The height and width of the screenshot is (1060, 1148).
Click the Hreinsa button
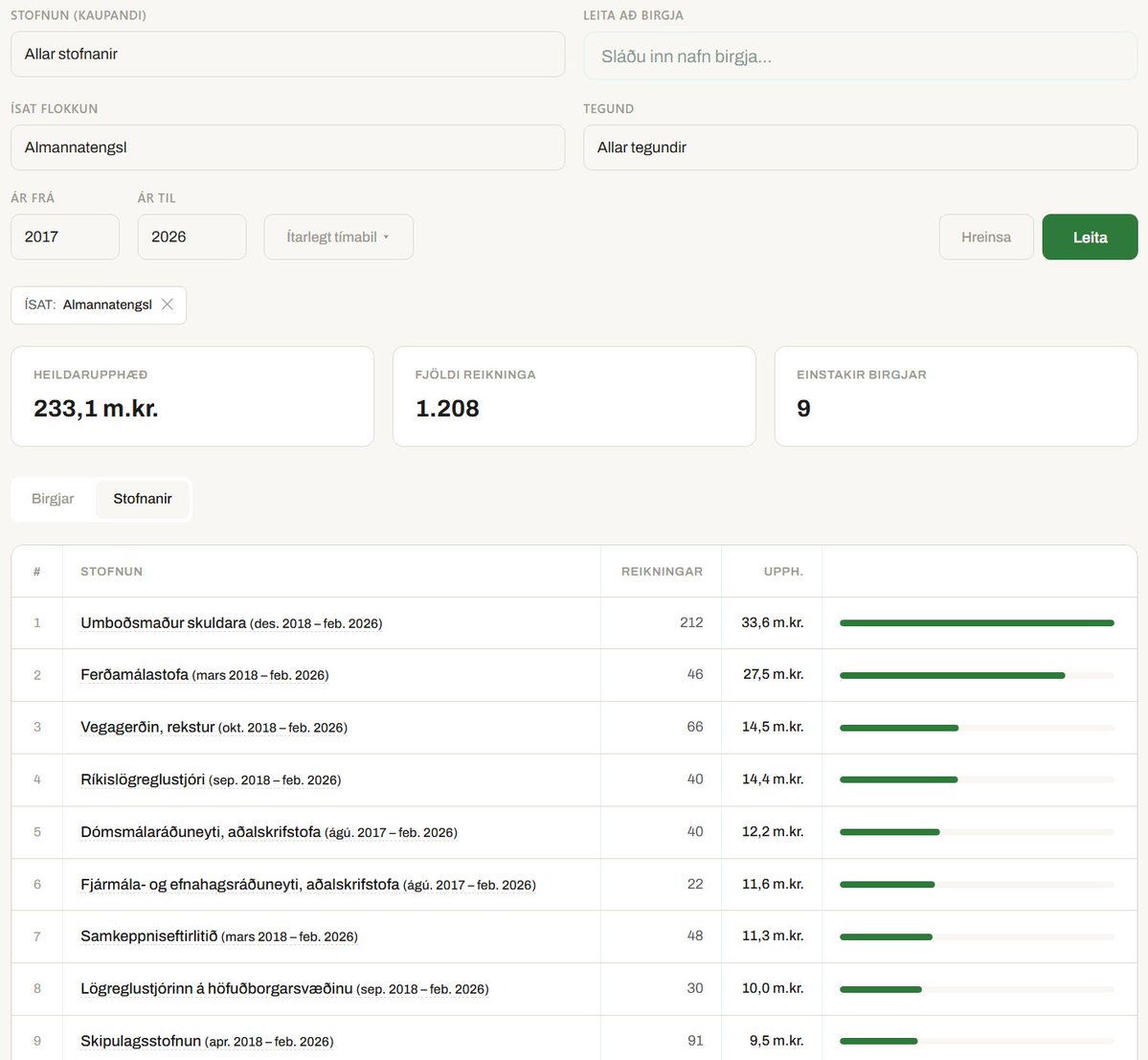[x=986, y=237]
